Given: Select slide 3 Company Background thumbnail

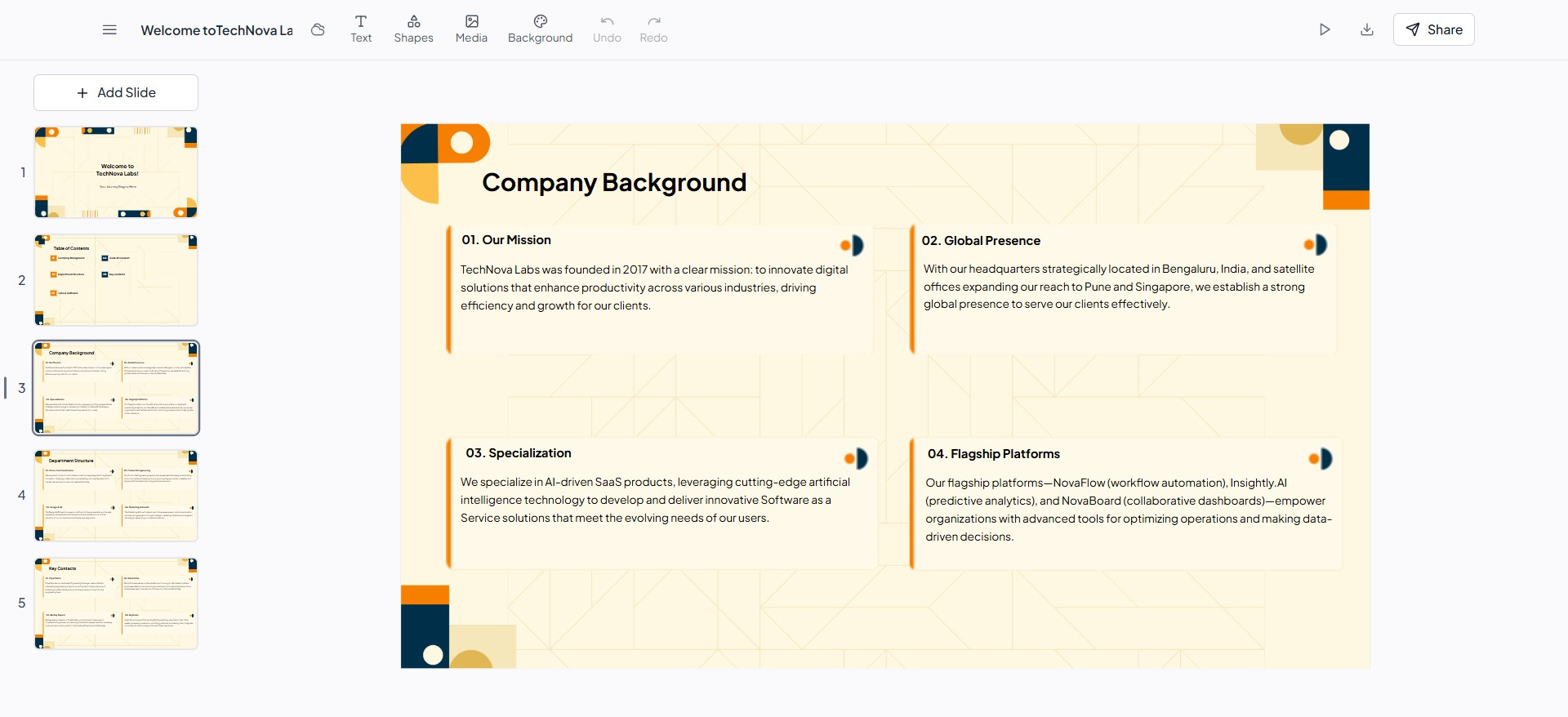Looking at the screenshot, I should (116, 388).
